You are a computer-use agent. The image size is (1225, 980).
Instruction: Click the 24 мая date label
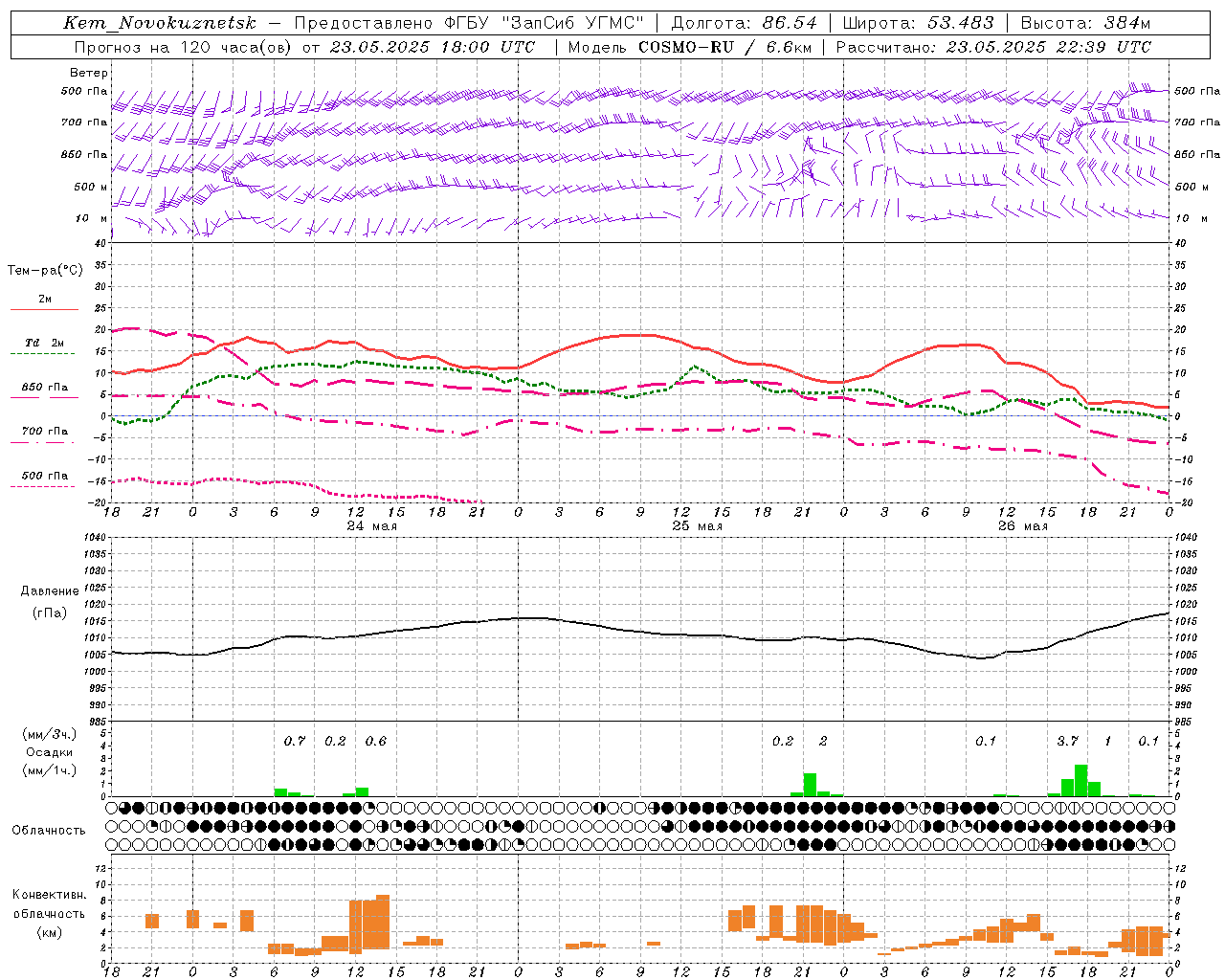(371, 526)
